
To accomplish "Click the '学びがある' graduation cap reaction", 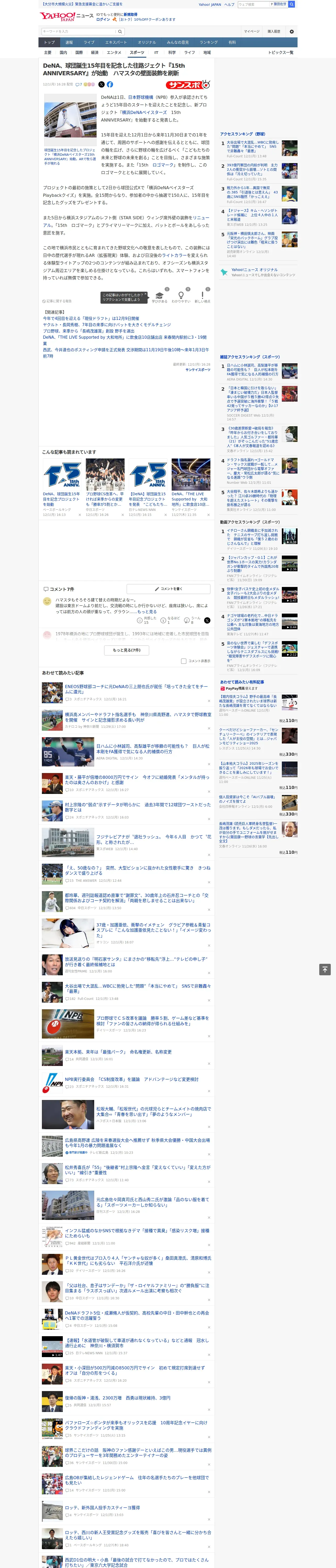I will (x=160, y=296).
